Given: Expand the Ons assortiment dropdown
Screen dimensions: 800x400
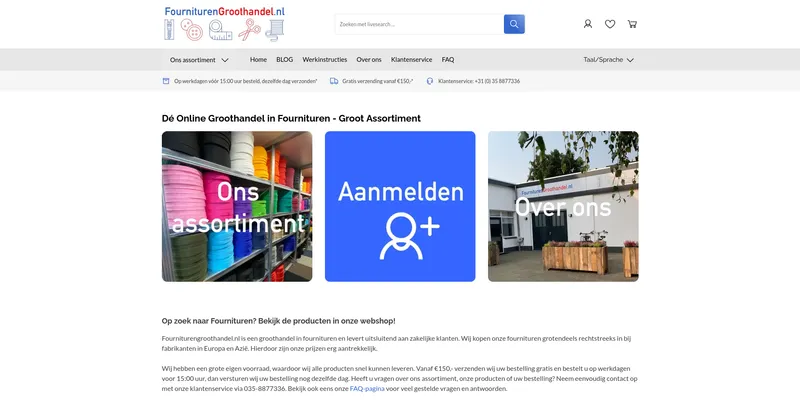Looking at the screenshot, I should 199,60.
